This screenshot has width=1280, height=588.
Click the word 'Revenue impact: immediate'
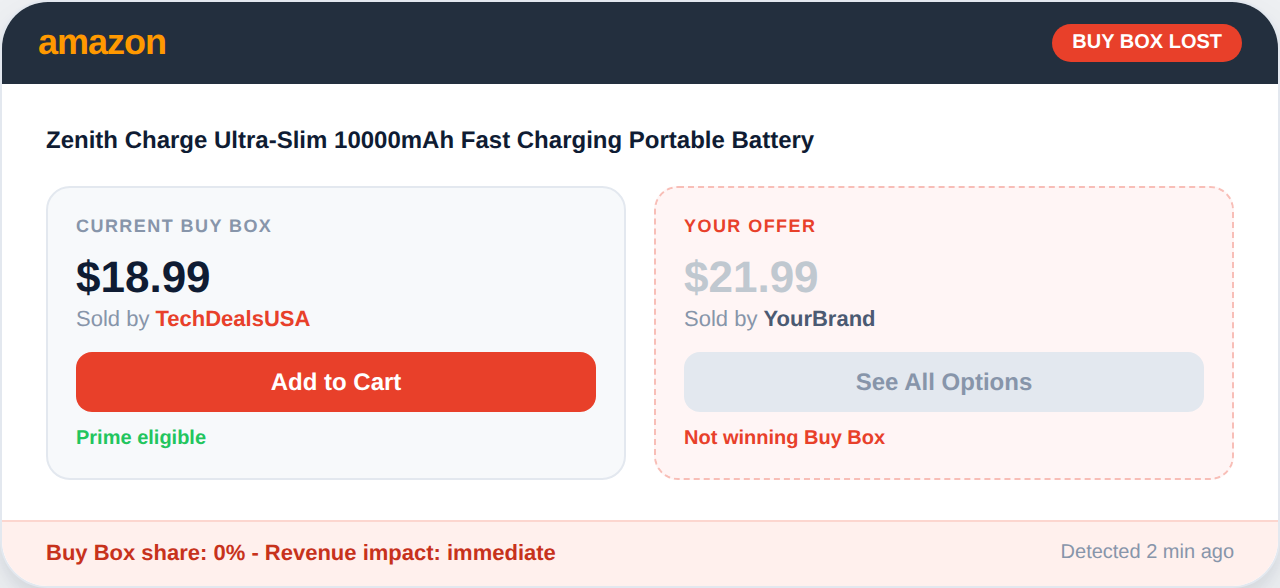coord(410,553)
